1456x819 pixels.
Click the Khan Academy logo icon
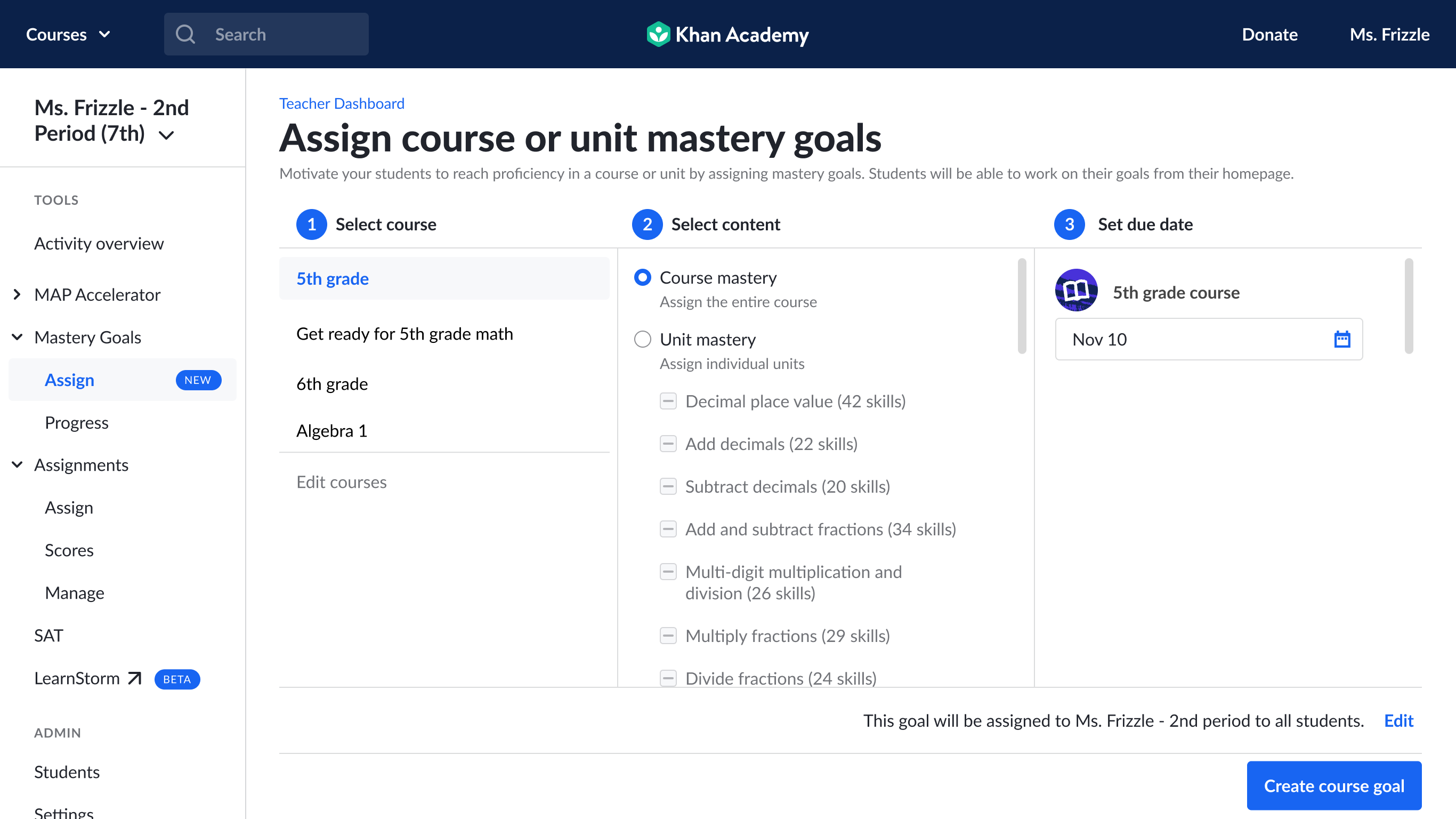[x=658, y=35]
